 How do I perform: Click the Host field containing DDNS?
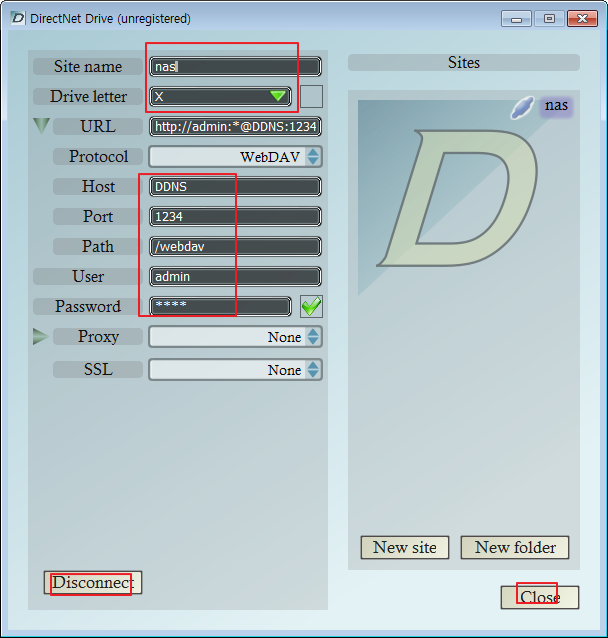[x=235, y=187]
